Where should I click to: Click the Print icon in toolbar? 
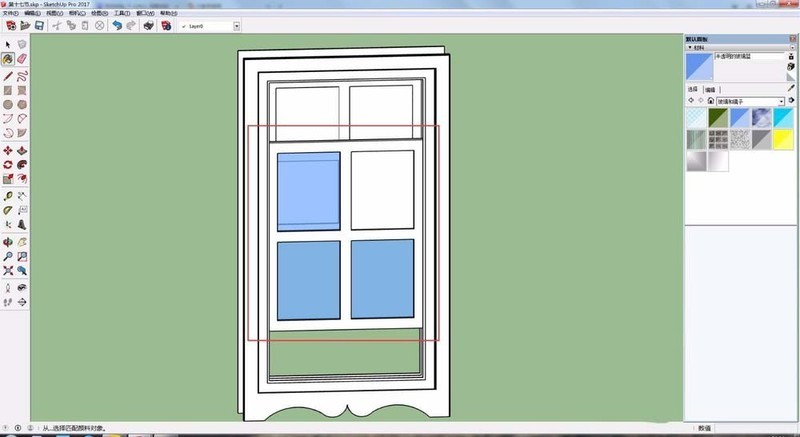[148, 25]
